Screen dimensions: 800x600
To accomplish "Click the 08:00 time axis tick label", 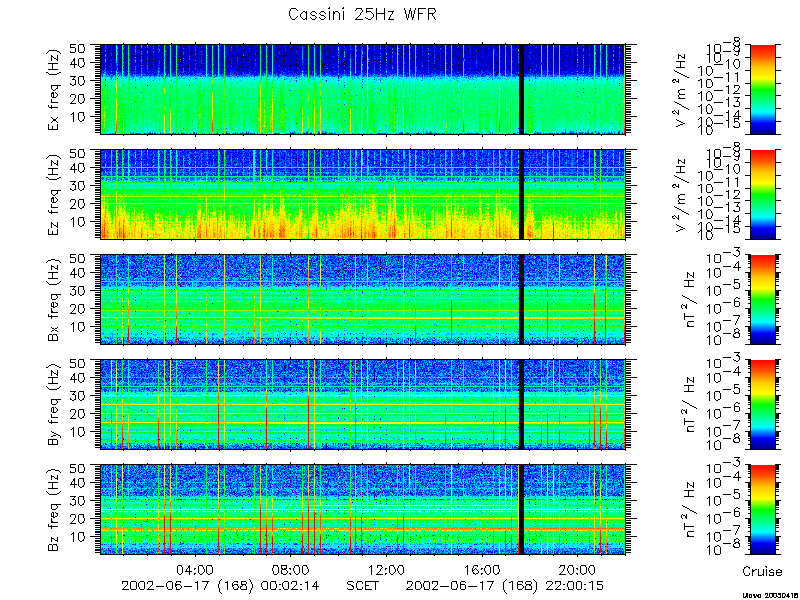I will pos(290,569).
